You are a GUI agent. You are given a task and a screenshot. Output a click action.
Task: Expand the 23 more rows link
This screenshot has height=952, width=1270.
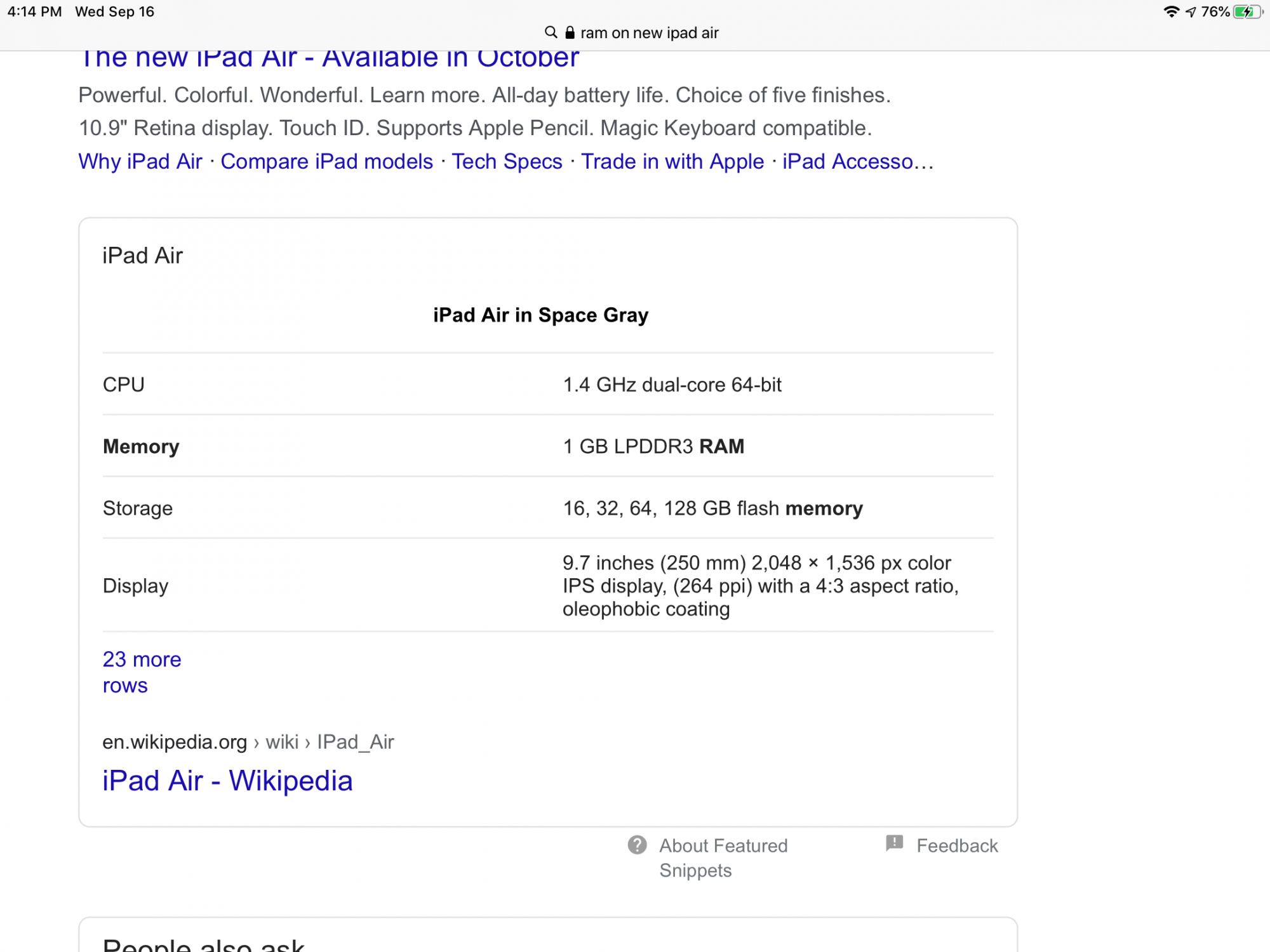tap(142, 672)
